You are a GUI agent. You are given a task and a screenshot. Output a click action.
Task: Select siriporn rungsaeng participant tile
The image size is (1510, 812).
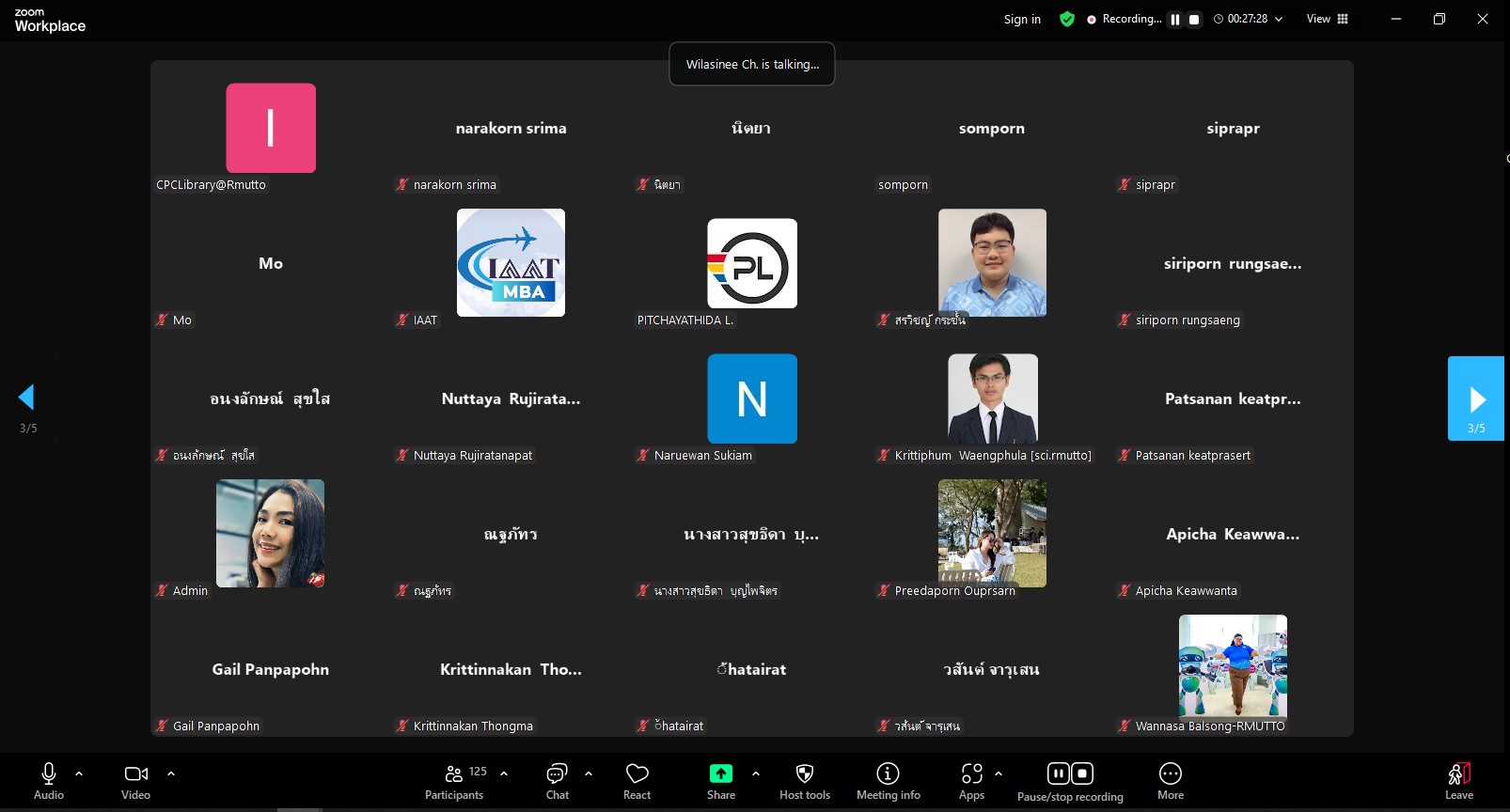[x=1233, y=263]
